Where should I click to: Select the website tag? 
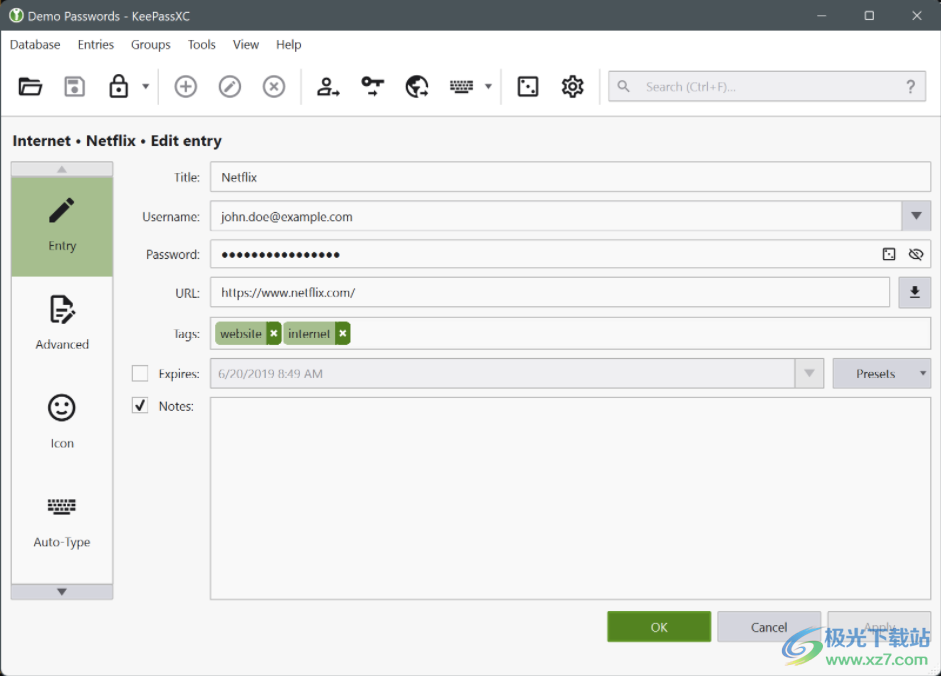[x=241, y=334]
